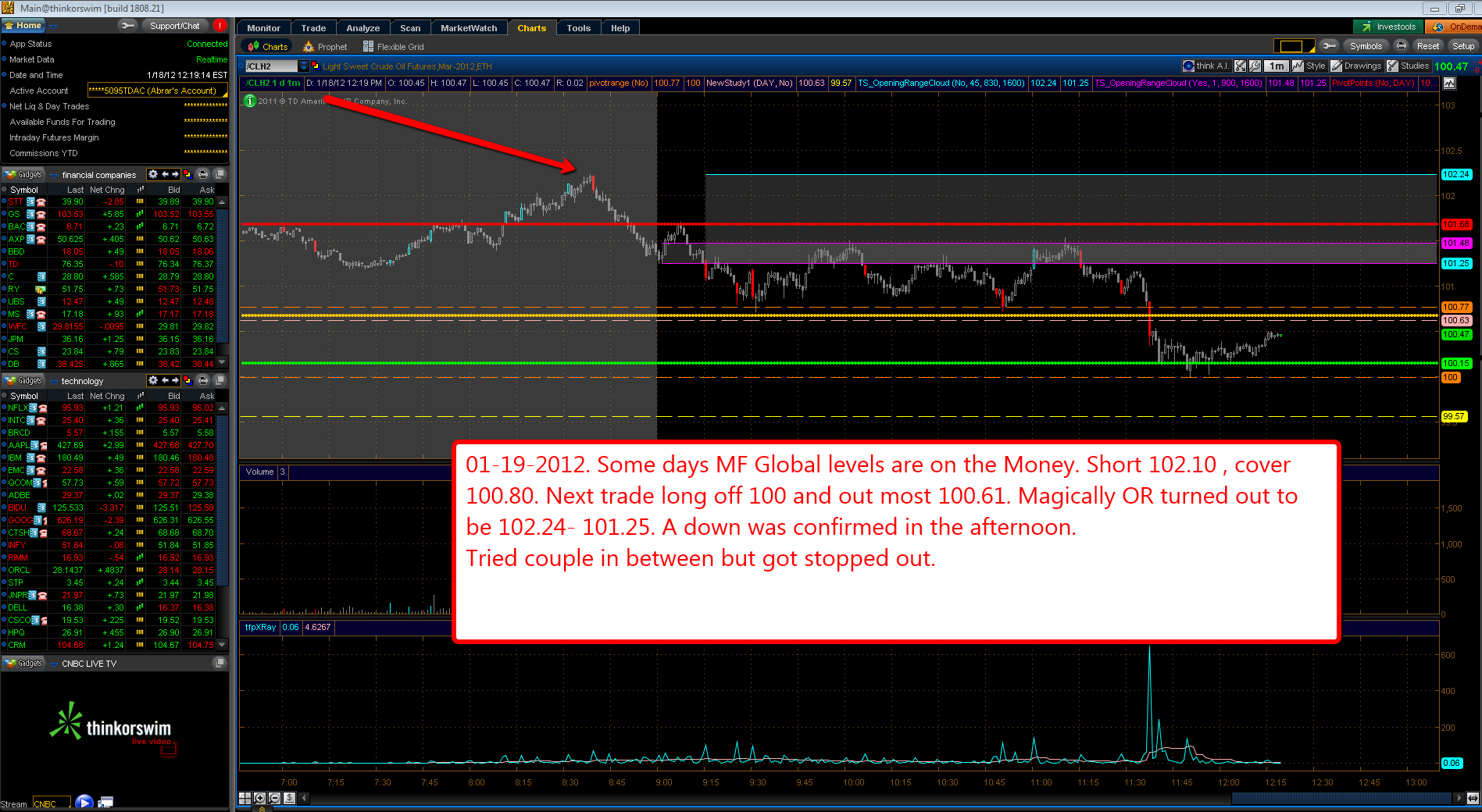
Task: Click the study legend toggle icon
Action: [x=1449, y=83]
